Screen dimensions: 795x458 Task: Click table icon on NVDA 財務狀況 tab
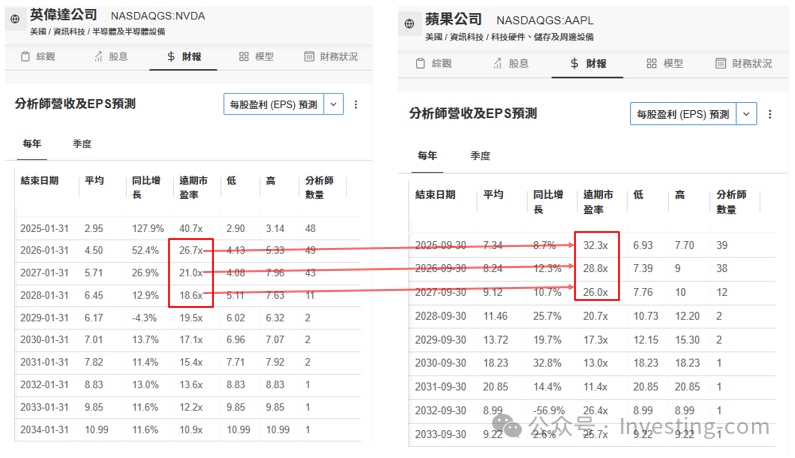tap(309, 56)
